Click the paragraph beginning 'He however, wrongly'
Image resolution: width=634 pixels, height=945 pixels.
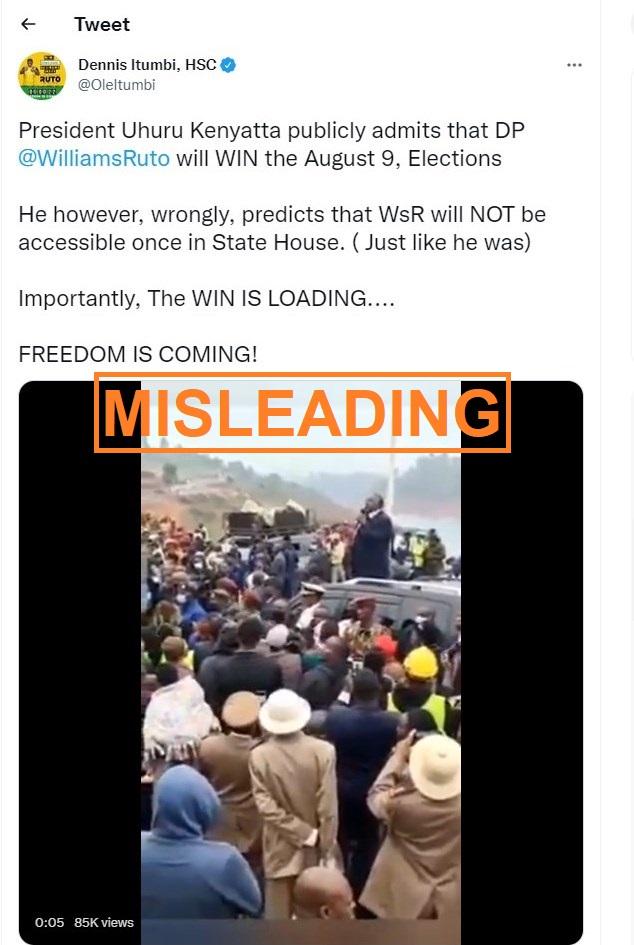coord(282,228)
